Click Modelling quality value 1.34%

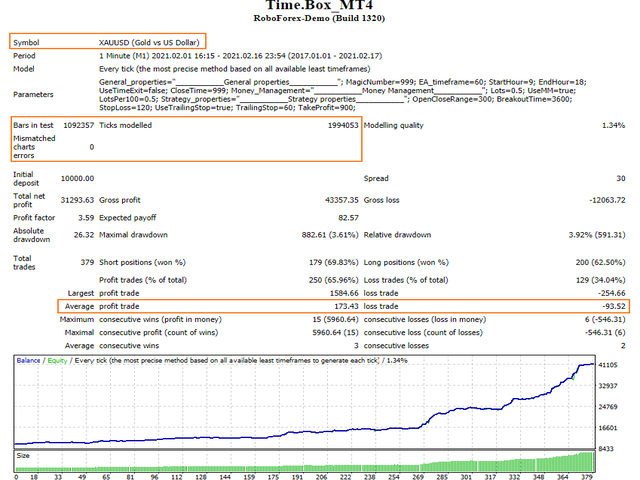[x=613, y=125]
